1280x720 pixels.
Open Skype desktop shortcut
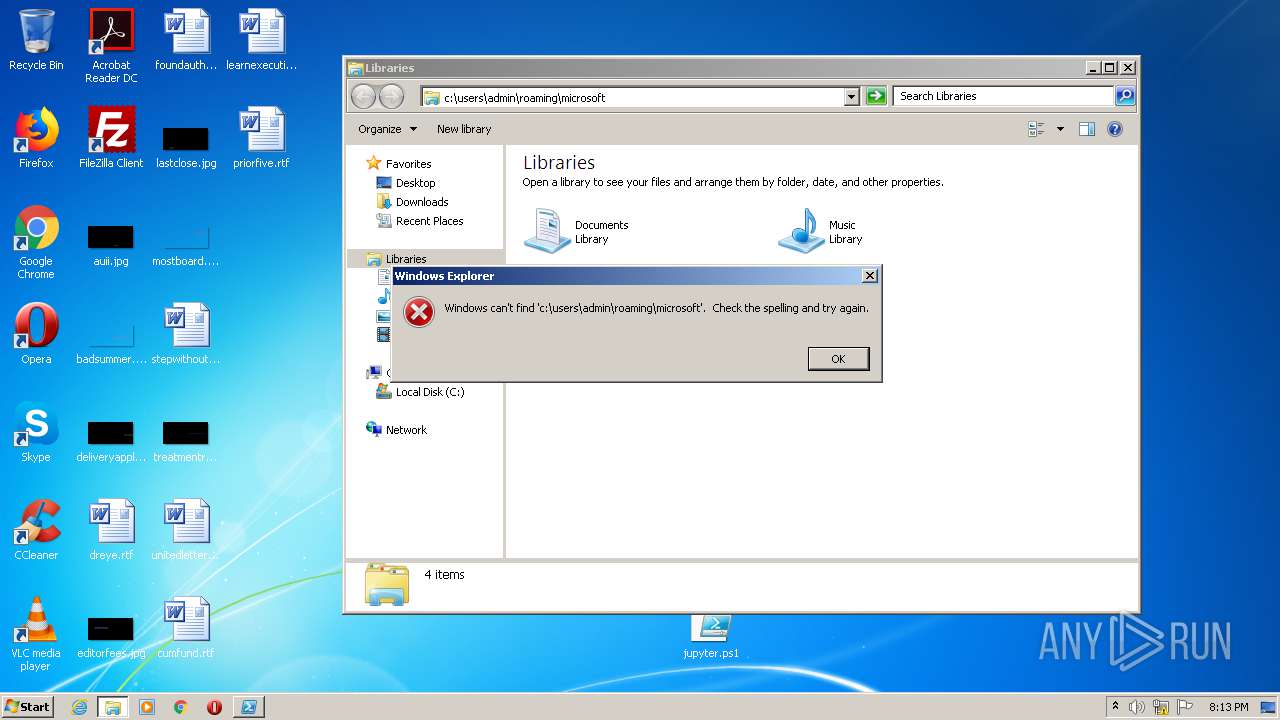tap(36, 432)
